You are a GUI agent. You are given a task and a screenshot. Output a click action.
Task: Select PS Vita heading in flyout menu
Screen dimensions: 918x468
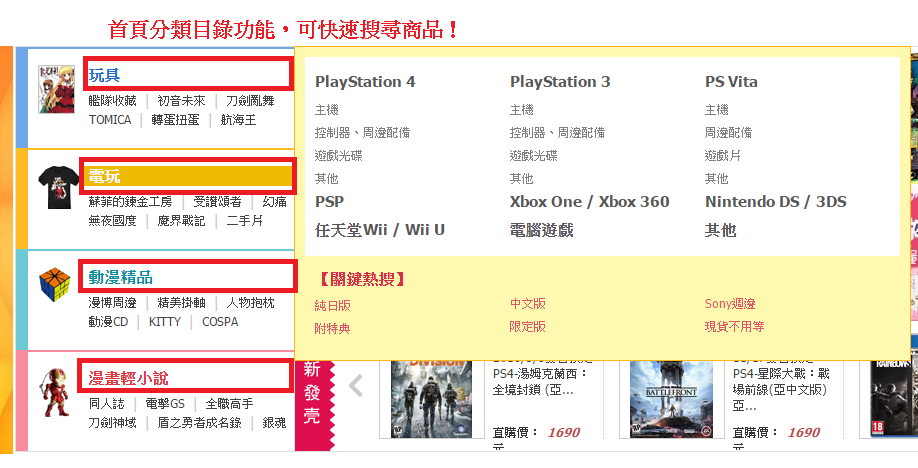[731, 81]
